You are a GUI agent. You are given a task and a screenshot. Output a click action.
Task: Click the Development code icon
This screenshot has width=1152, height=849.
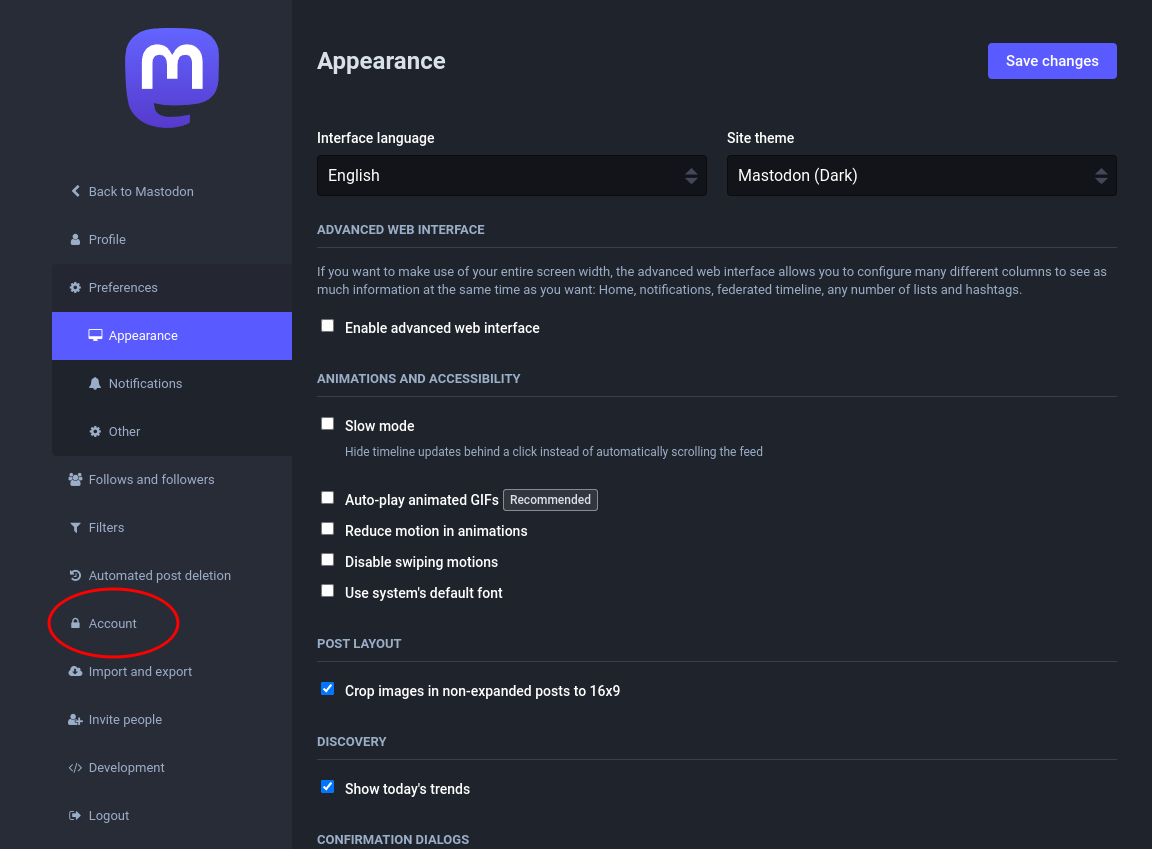pyautogui.click(x=75, y=767)
